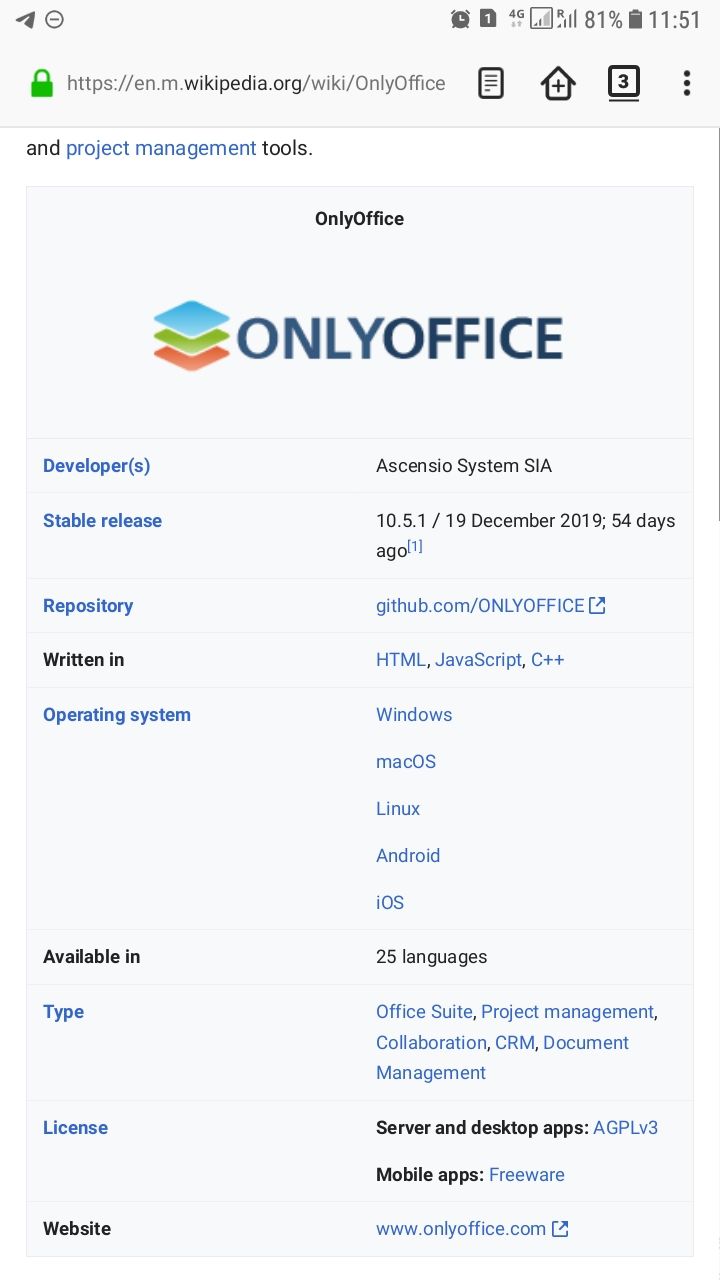
Task: Open the Document Management link
Action: 503,1057
